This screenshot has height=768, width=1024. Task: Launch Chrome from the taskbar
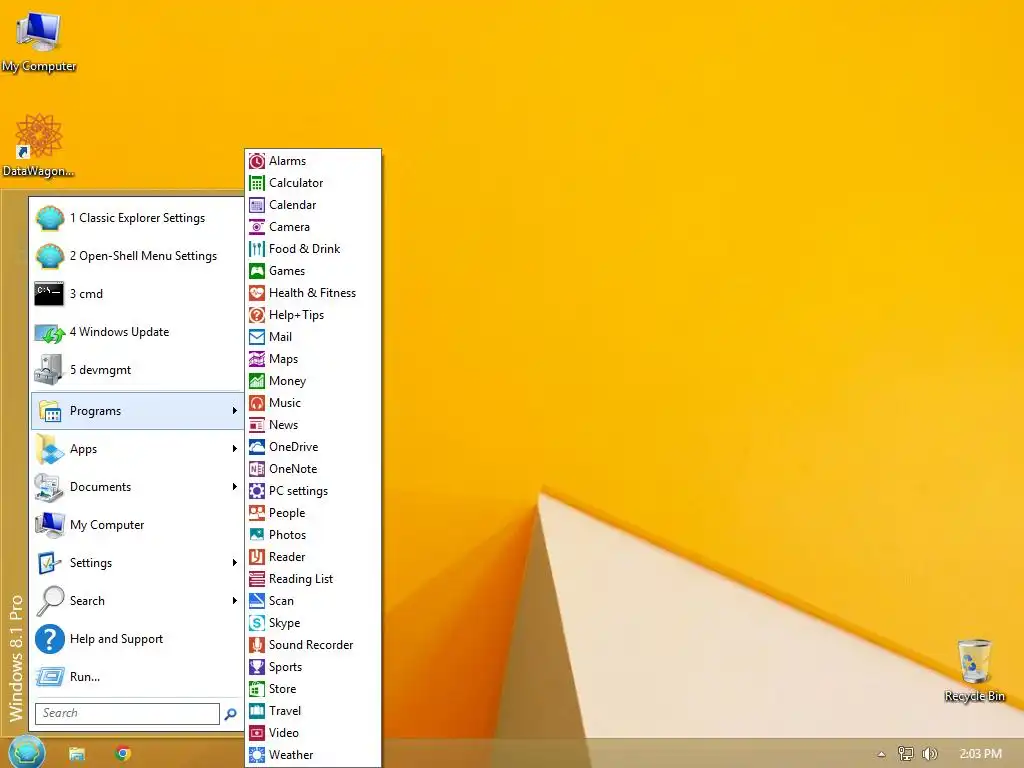tap(123, 754)
